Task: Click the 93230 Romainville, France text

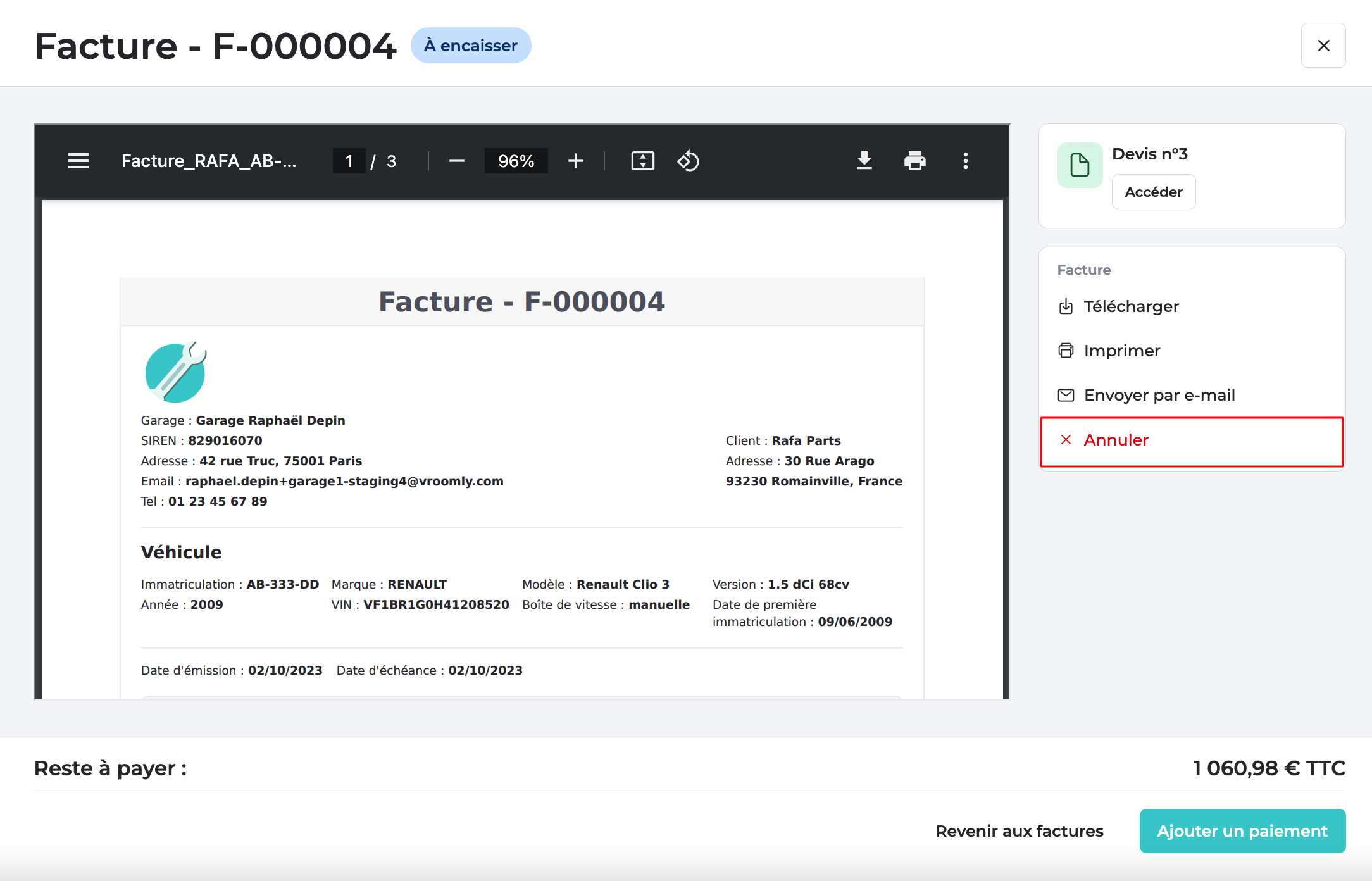Action: click(814, 481)
